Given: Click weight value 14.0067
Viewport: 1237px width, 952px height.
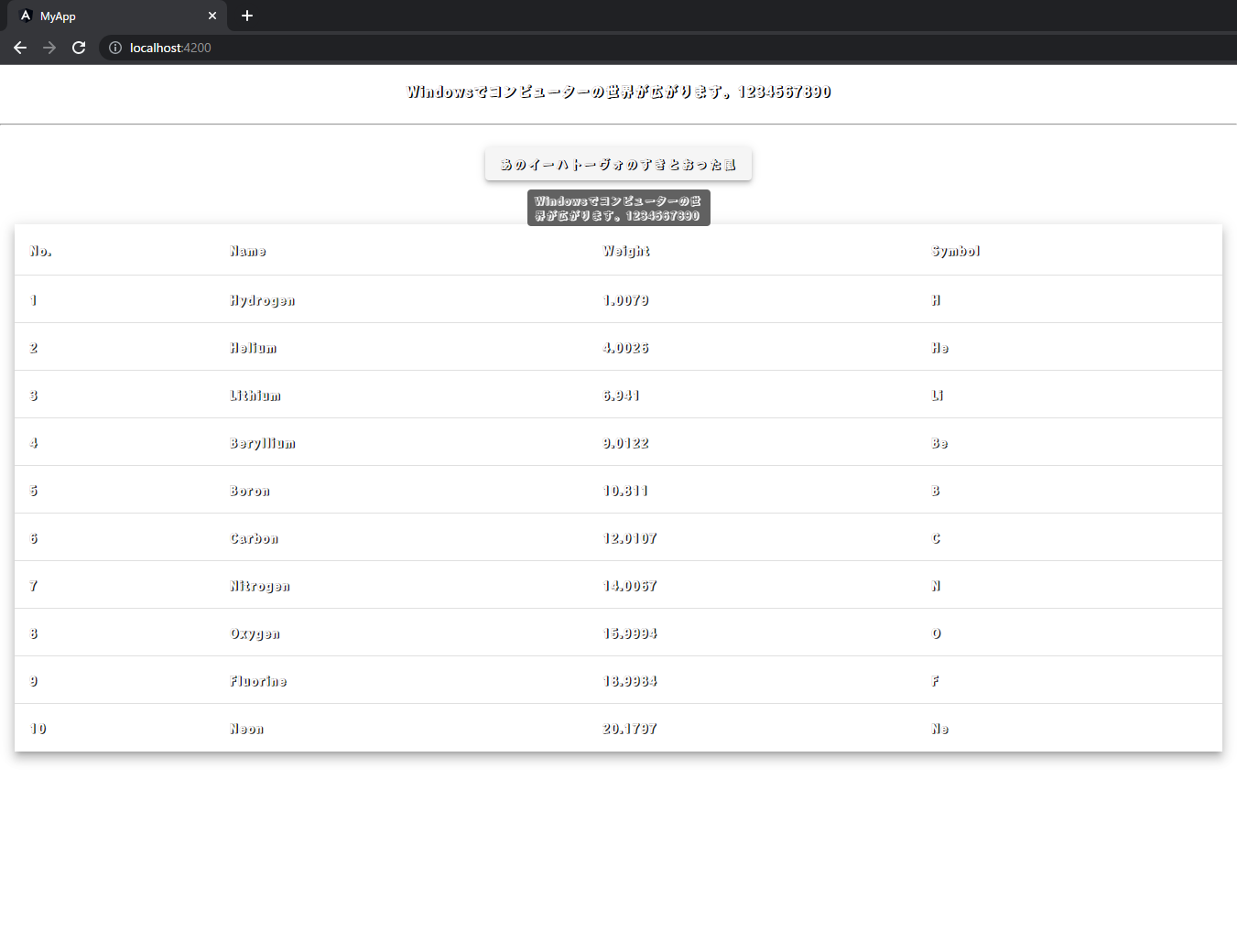Looking at the screenshot, I should click(x=630, y=586).
